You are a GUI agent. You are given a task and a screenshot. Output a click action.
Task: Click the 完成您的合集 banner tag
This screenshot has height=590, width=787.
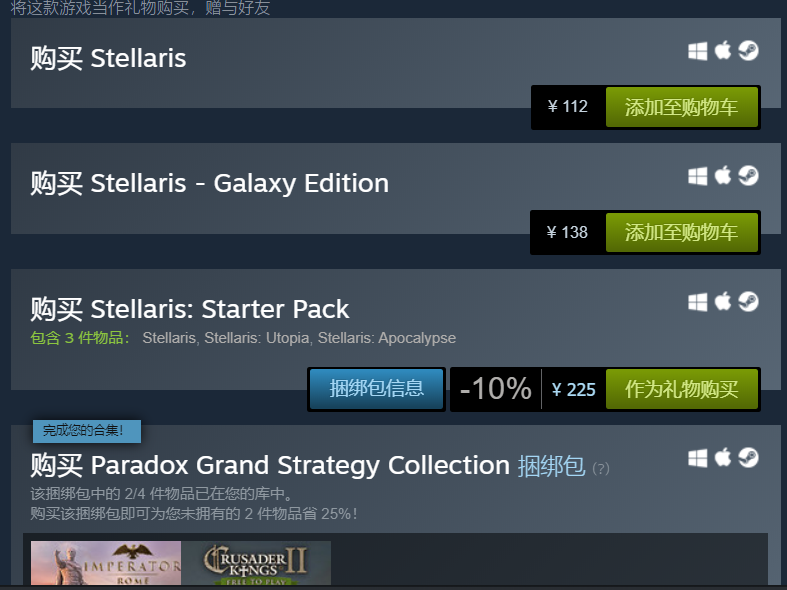(x=87, y=431)
